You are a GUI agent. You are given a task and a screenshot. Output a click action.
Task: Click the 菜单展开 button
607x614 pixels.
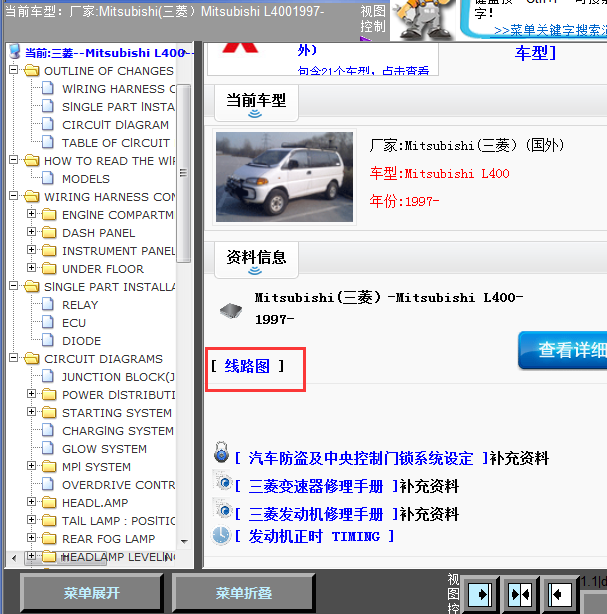pyautogui.click(x=92, y=593)
